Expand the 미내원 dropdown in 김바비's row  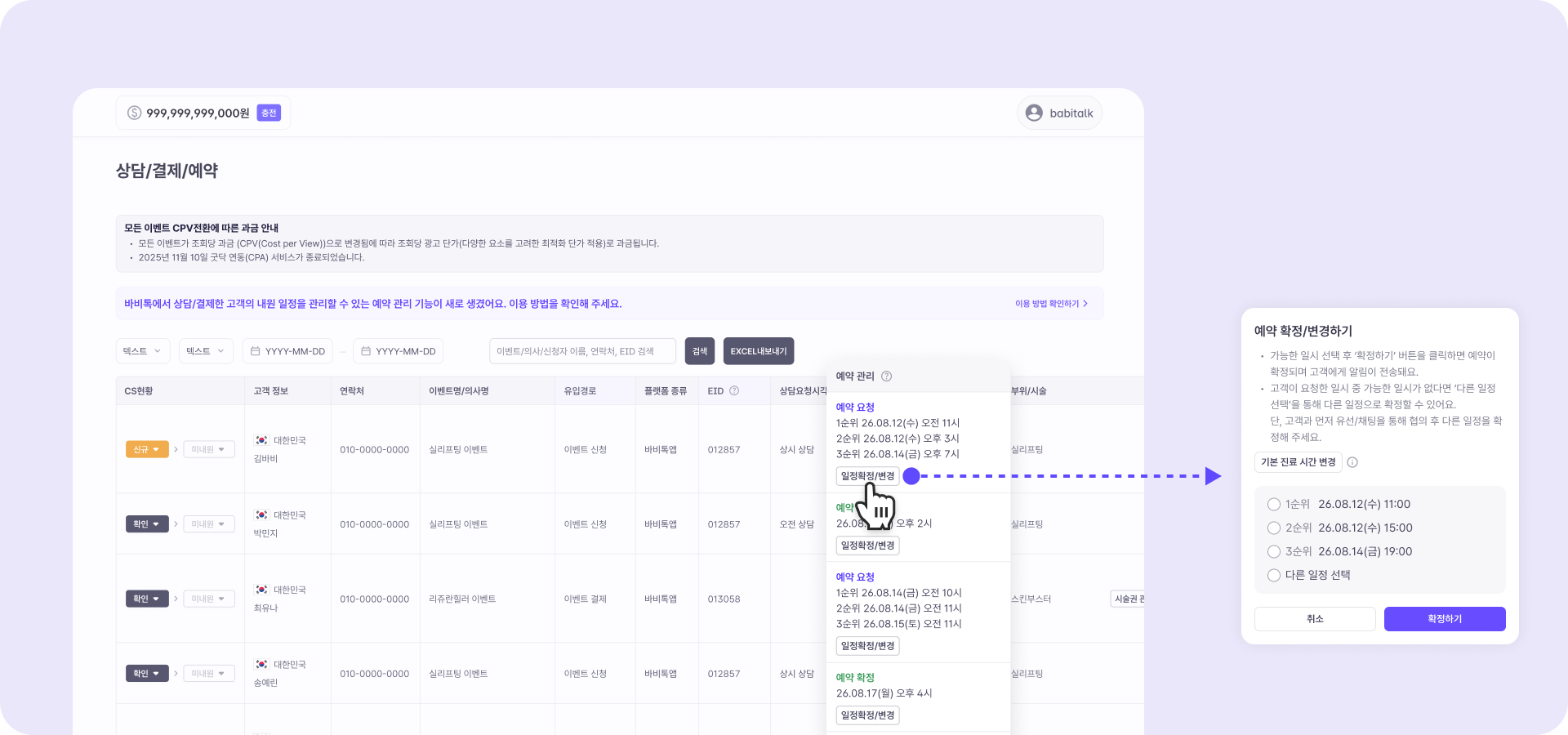pos(209,450)
